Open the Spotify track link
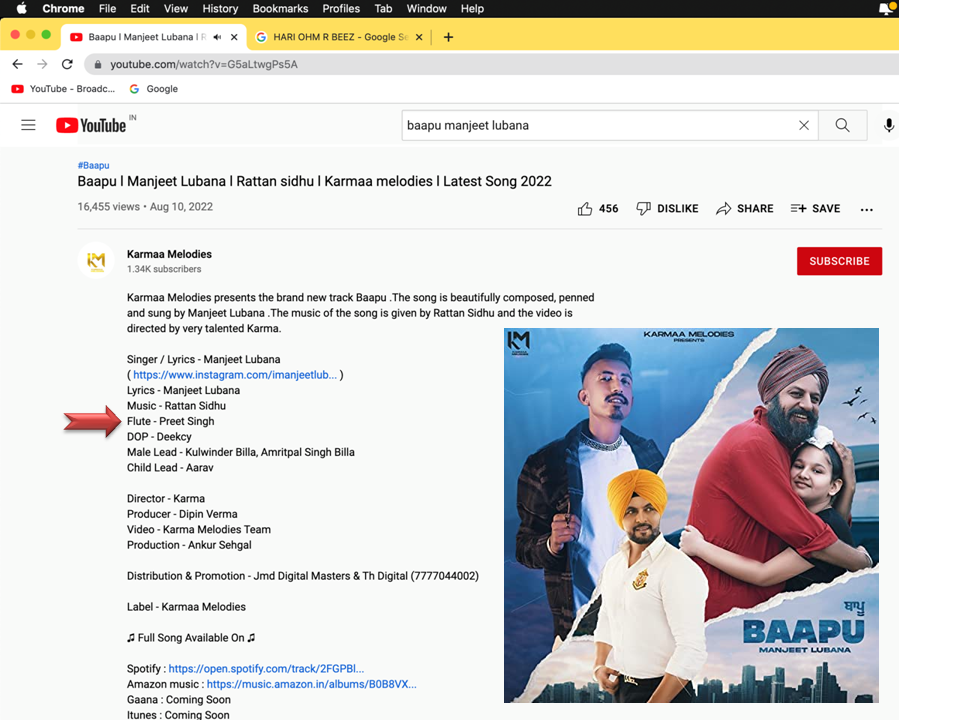The height and width of the screenshot is (720, 960). pyautogui.click(x=266, y=668)
